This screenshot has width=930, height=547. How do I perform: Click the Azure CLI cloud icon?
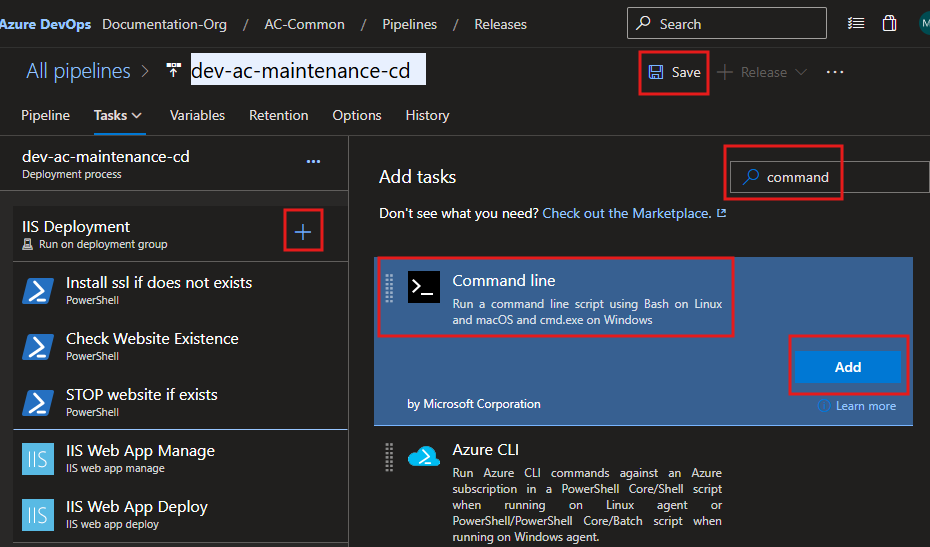423,456
